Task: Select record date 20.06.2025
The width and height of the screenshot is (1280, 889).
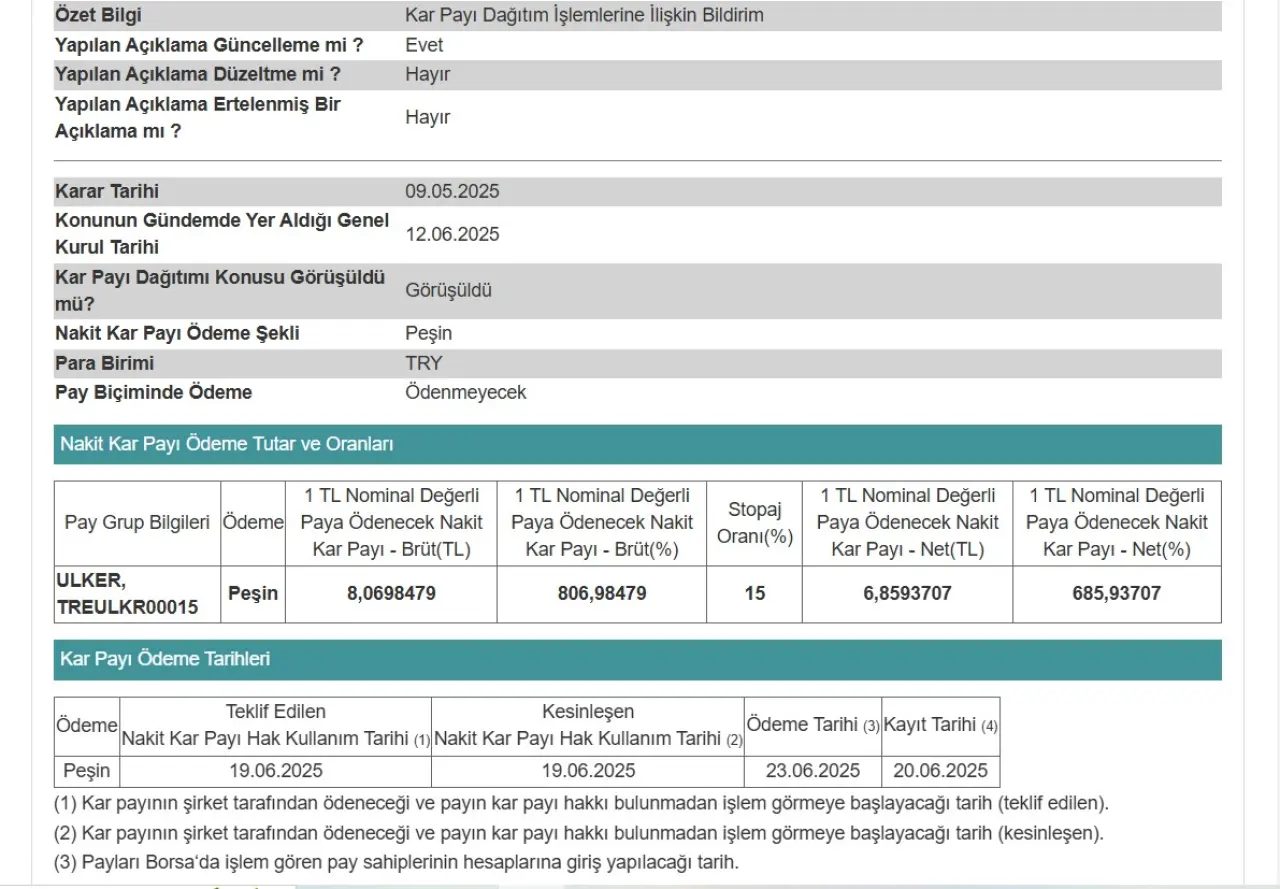Action: (940, 771)
